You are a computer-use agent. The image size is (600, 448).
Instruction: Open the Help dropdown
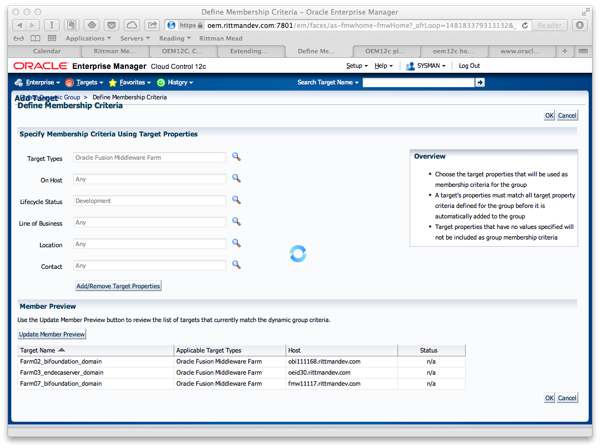(x=383, y=66)
